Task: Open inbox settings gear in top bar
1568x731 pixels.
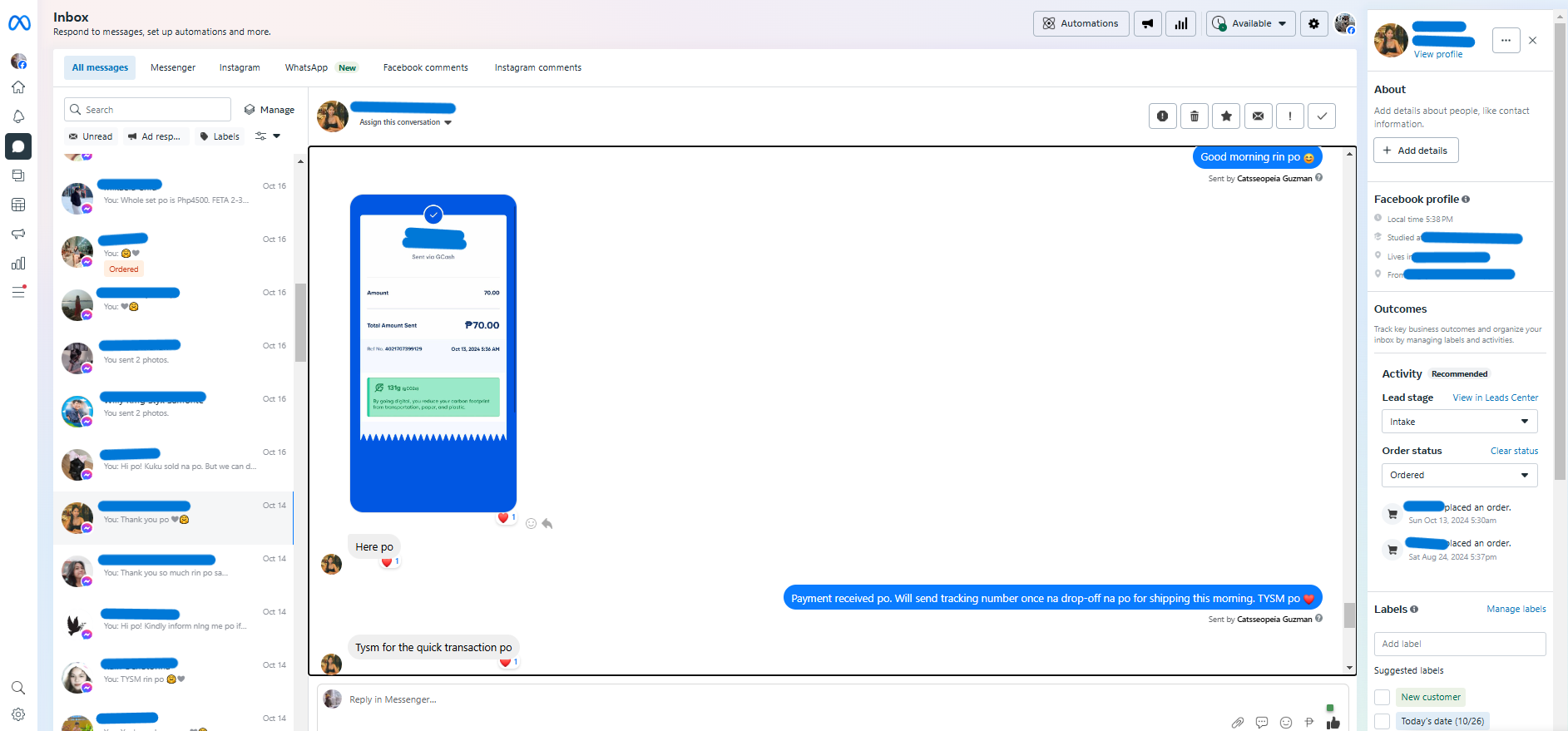Action: coord(1314,23)
